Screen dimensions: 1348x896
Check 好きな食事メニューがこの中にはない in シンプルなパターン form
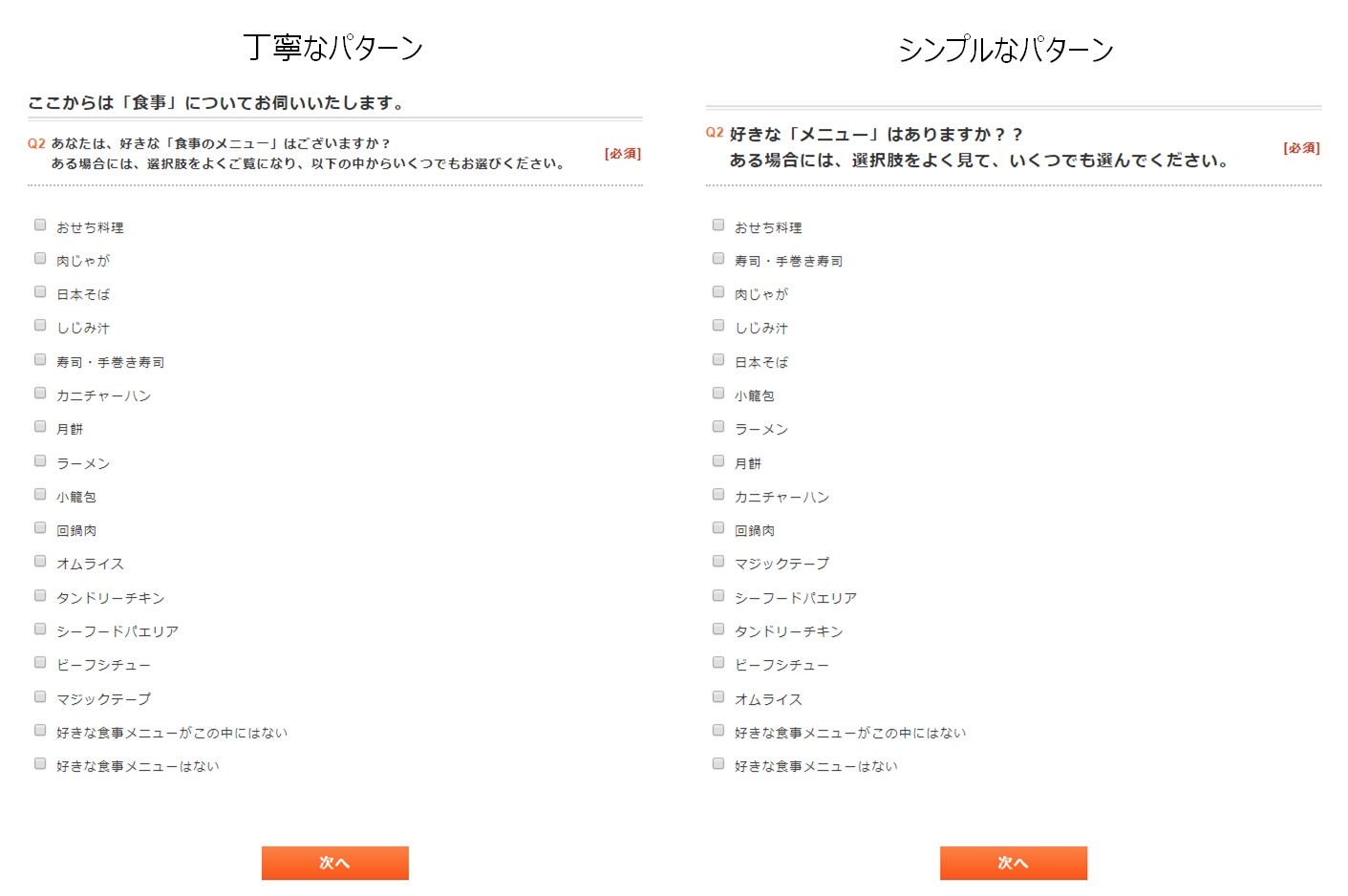(x=718, y=731)
